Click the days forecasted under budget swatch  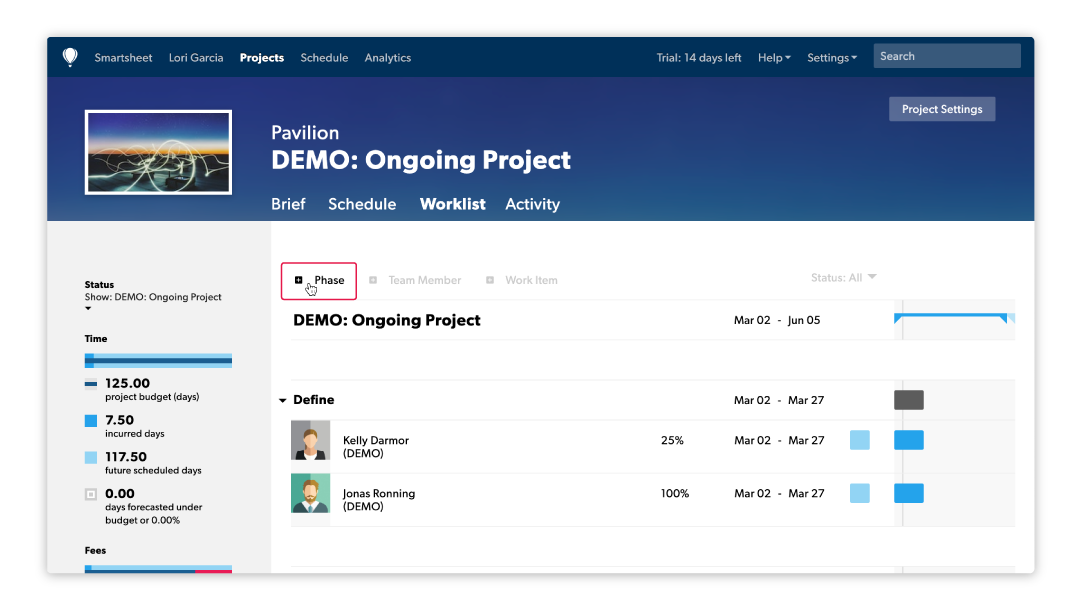[91, 494]
